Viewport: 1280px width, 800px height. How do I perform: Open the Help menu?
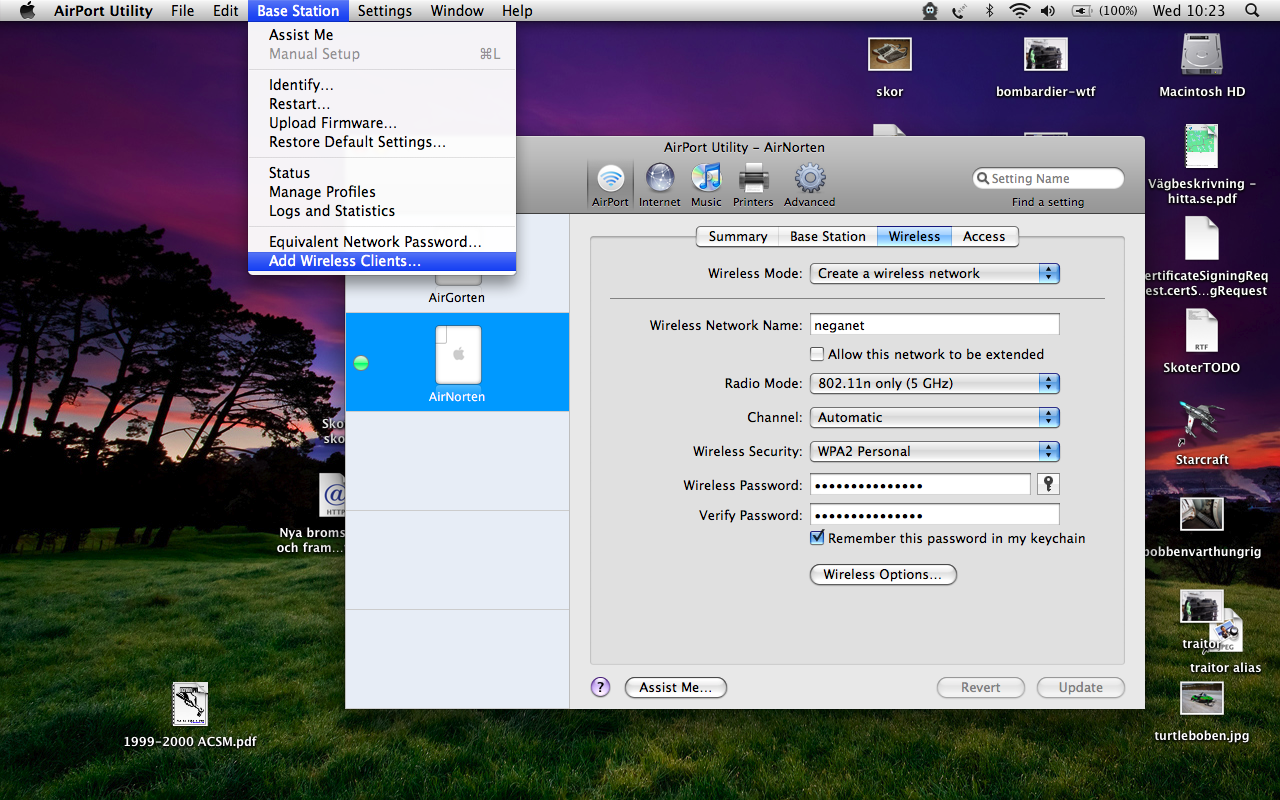517,11
